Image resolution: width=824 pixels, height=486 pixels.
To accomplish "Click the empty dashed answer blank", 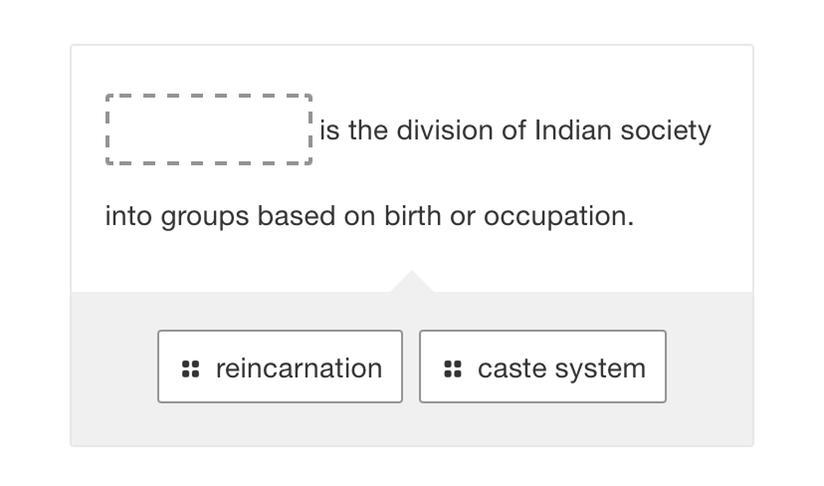I will coord(209,130).
